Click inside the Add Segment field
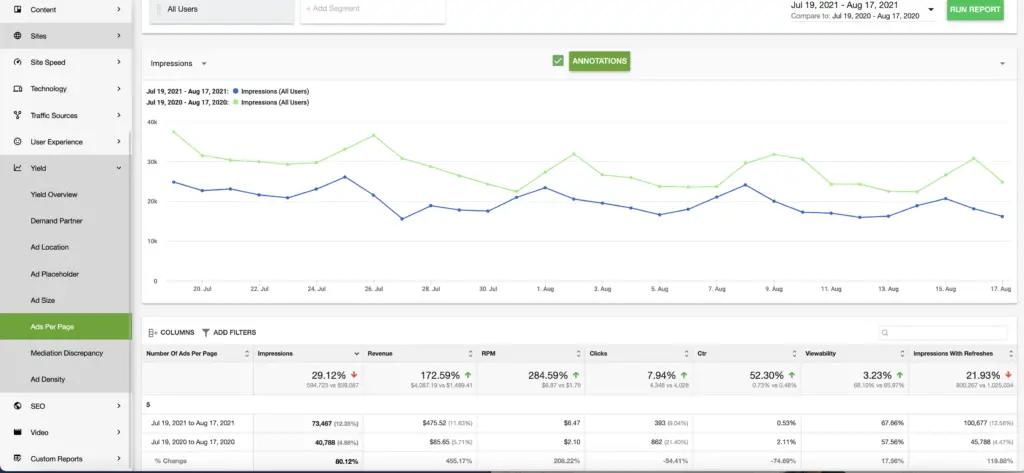This screenshot has width=1024, height=473. 373,10
